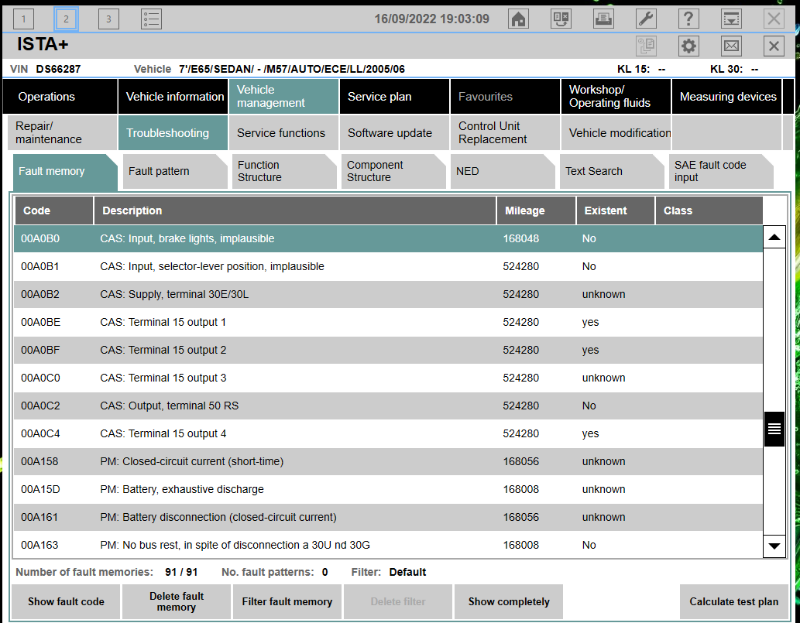The image size is (800, 623).
Task: Click scrollbar up arrow in fault list
Action: tap(774, 237)
